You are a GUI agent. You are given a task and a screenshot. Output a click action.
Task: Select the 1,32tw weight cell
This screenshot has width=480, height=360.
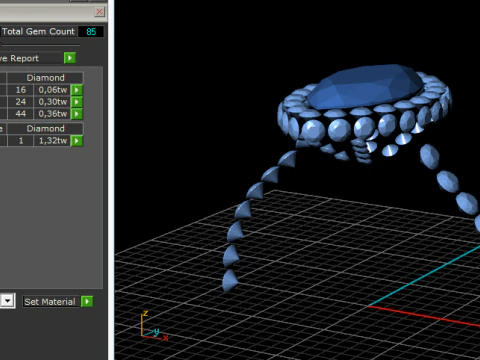click(52, 141)
